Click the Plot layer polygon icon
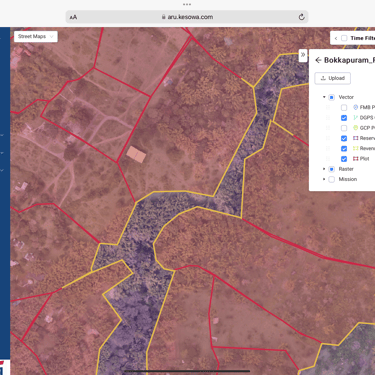 [355, 159]
